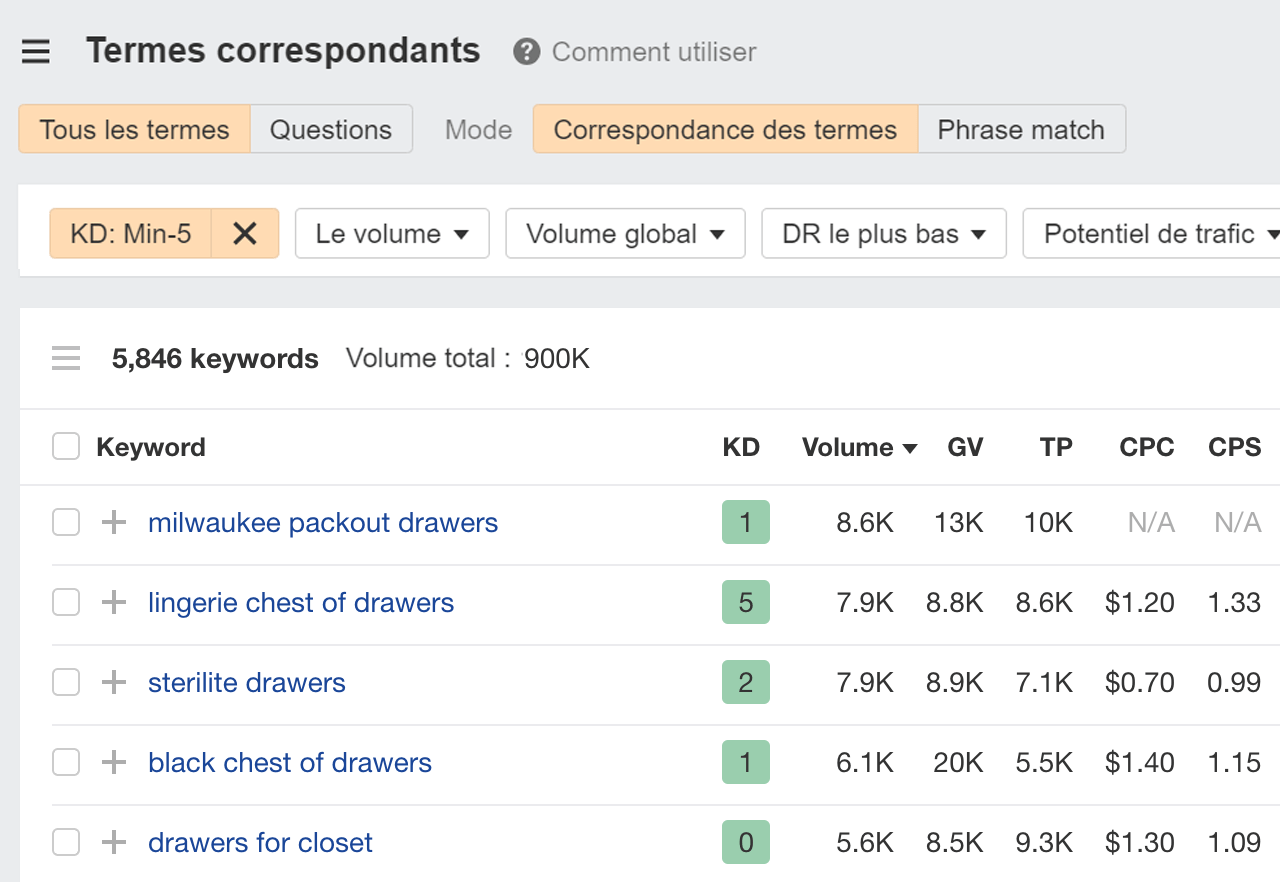Check the milwaukee packout drawers row

point(65,521)
